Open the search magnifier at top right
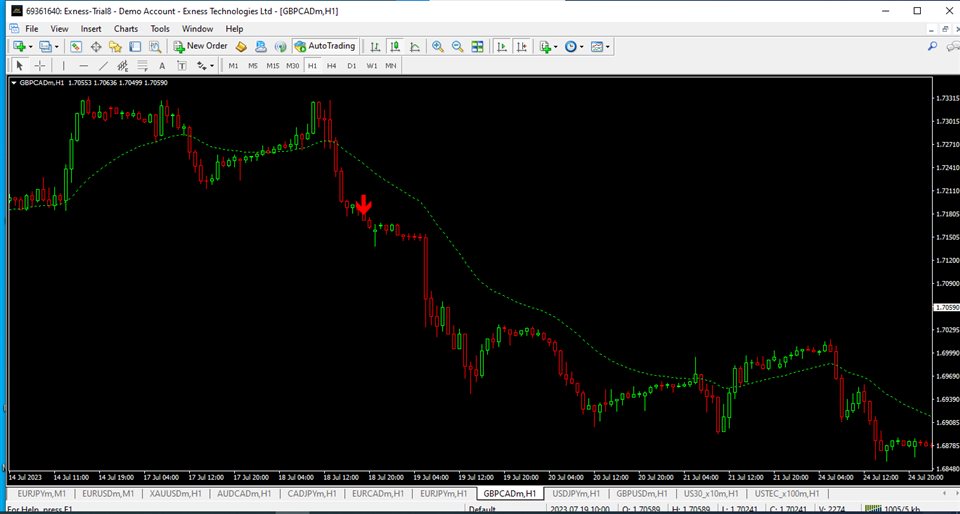The height and width of the screenshot is (514, 960). 932,47
